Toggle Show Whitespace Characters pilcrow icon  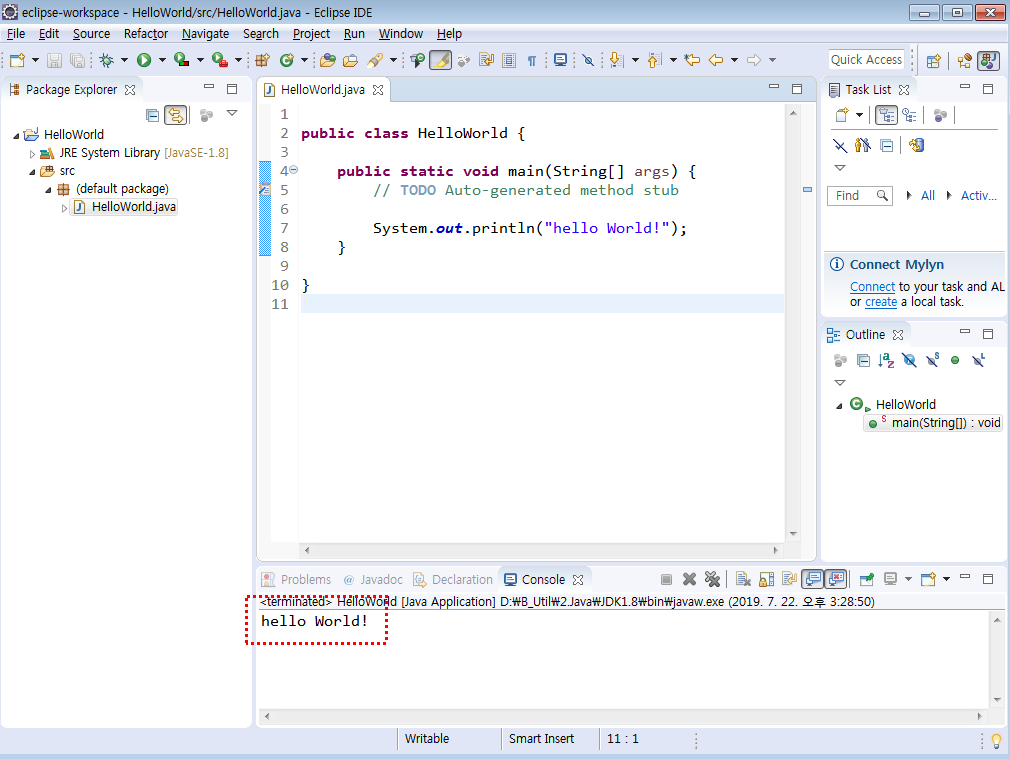tap(531, 61)
